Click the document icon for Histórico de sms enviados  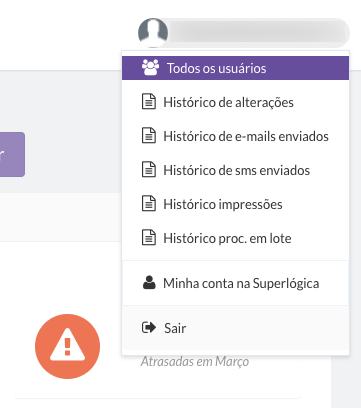[x=149, y=170]
